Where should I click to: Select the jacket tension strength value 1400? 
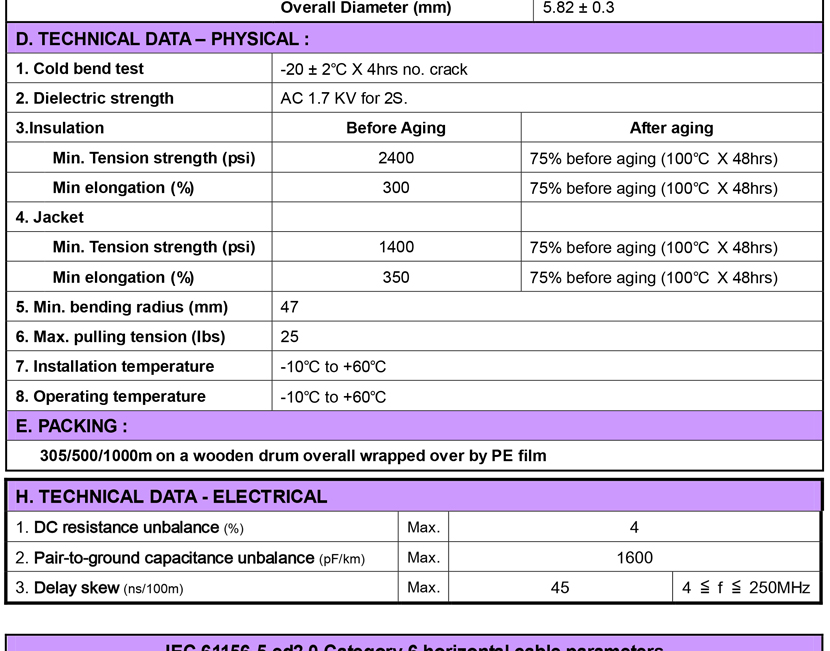[x=396, y=247]
